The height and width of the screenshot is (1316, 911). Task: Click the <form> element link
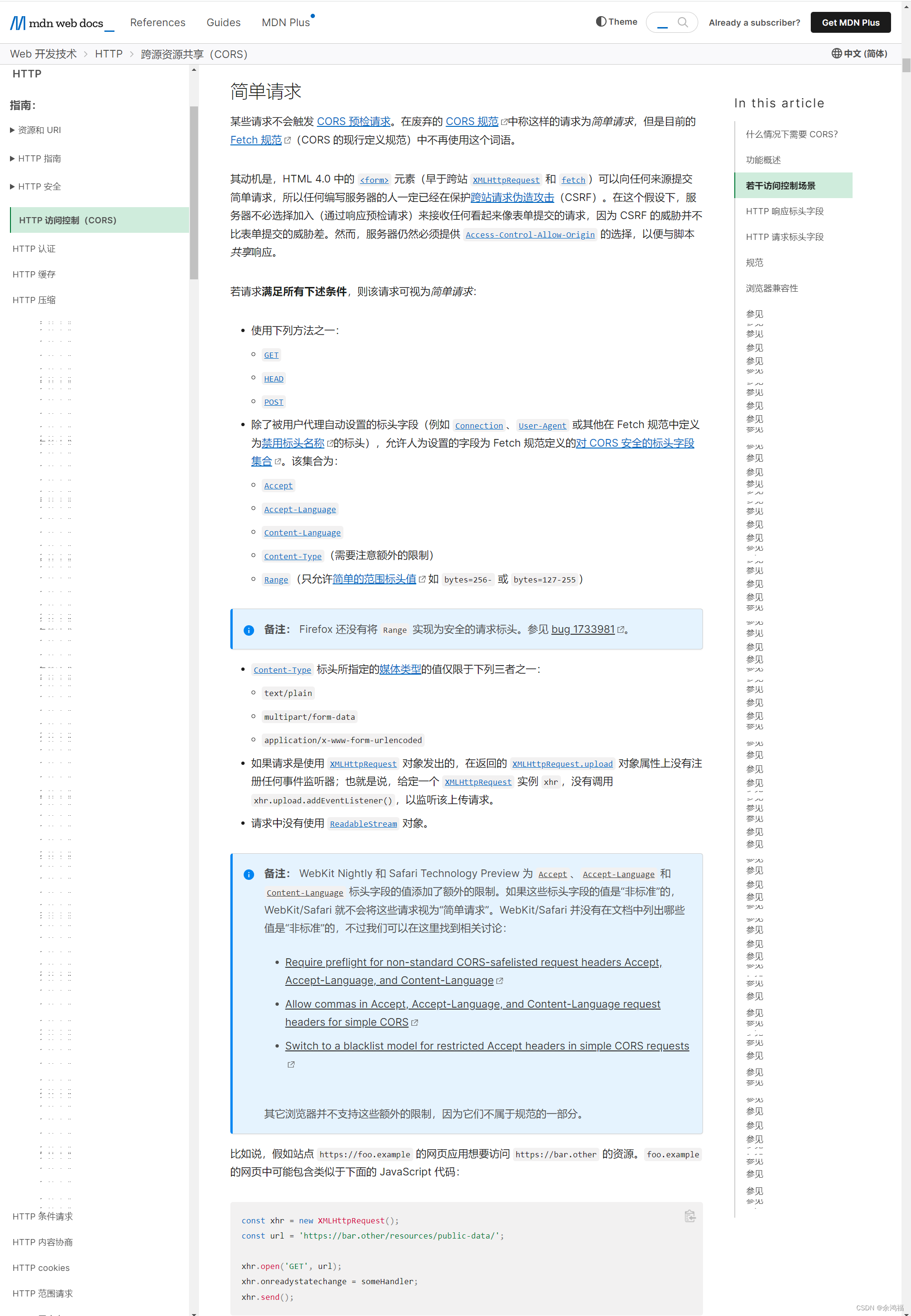[x=374, y=180]
